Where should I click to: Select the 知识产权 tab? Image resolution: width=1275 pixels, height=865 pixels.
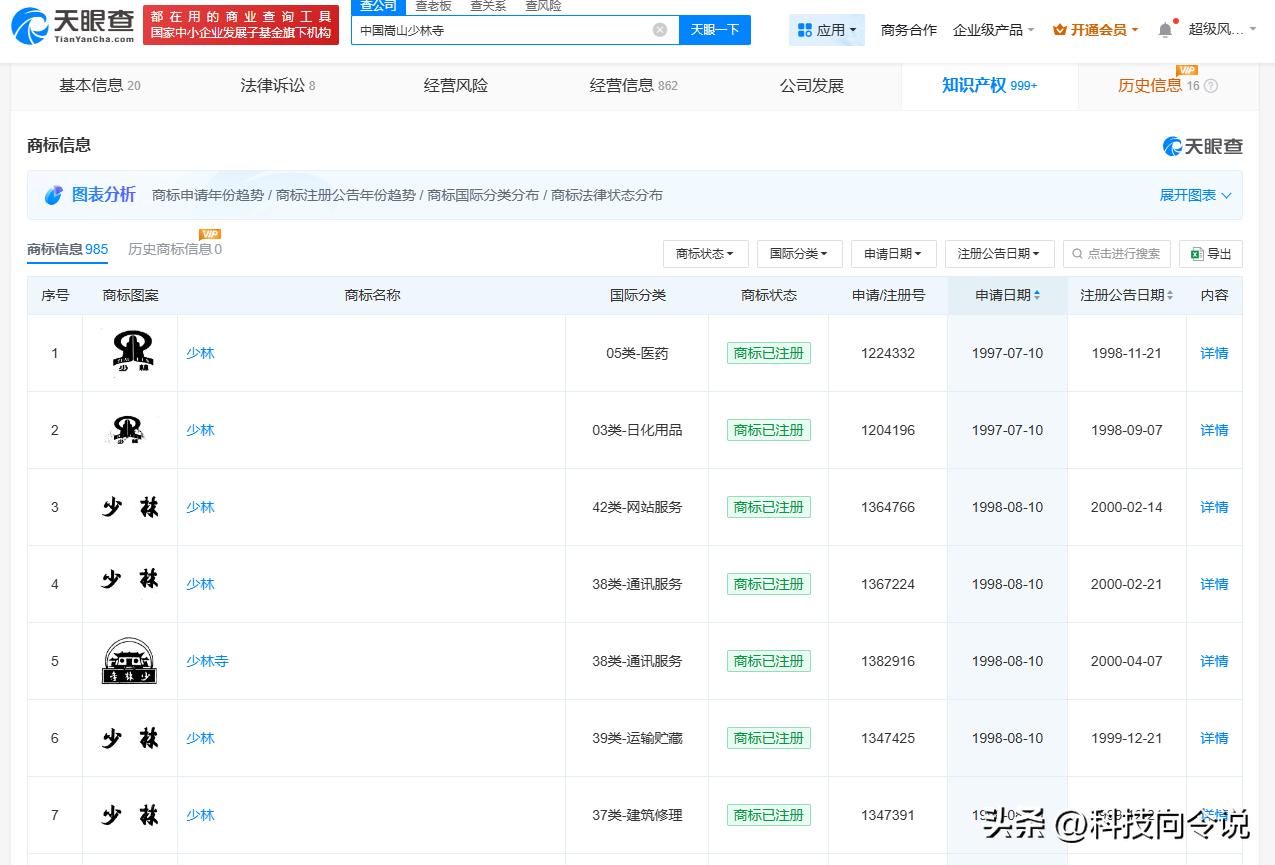tap(989, 86)
